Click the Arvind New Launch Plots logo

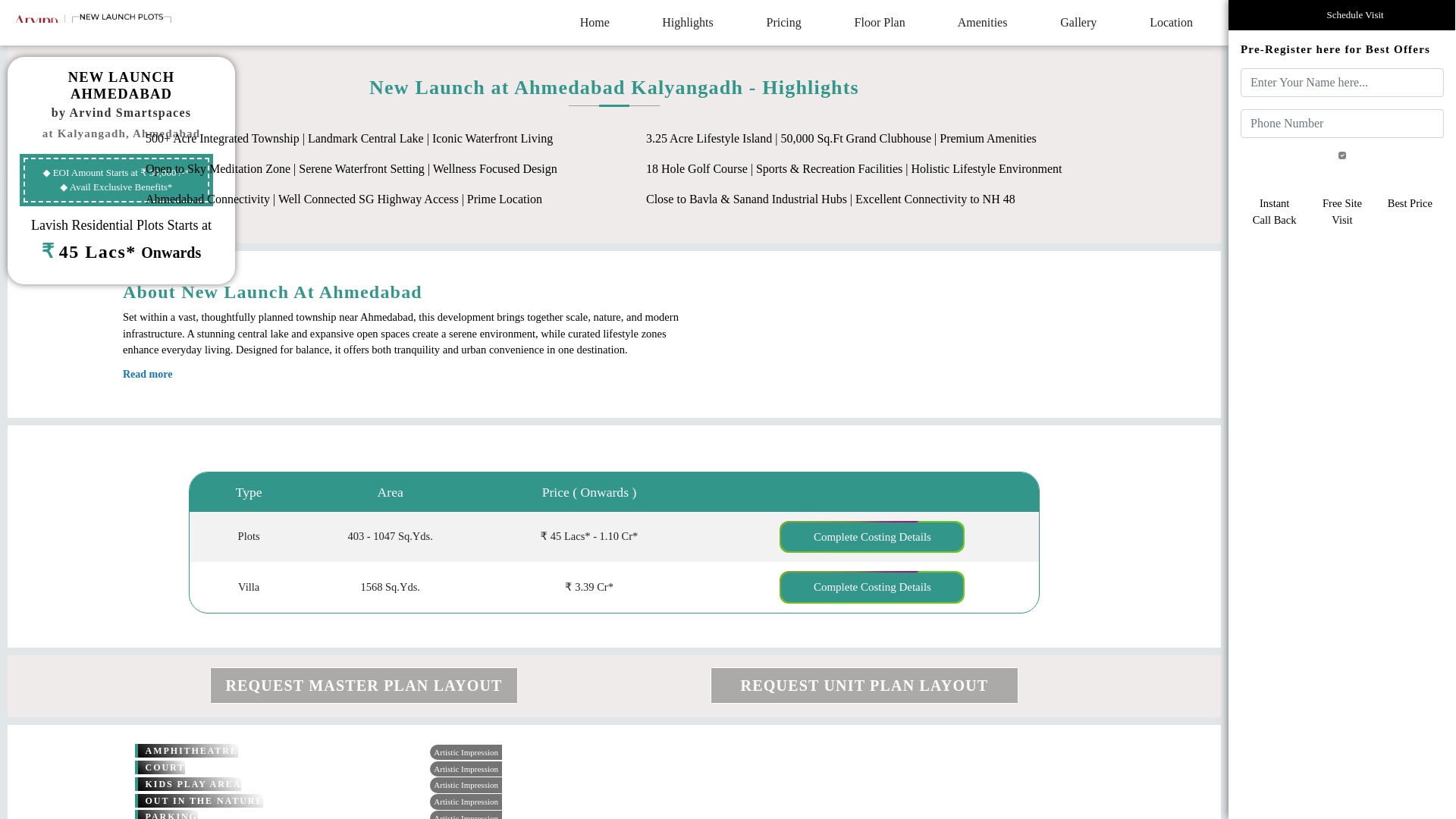[x=93, y=18]
